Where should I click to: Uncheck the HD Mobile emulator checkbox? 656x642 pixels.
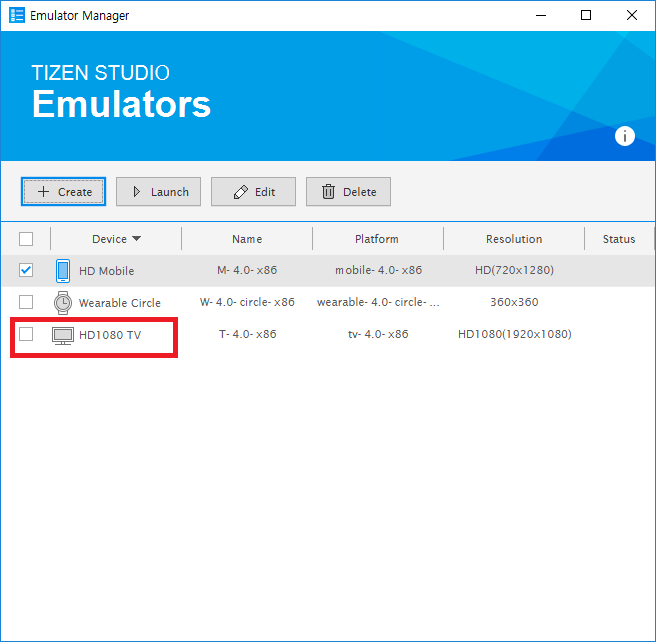point(26,270)
